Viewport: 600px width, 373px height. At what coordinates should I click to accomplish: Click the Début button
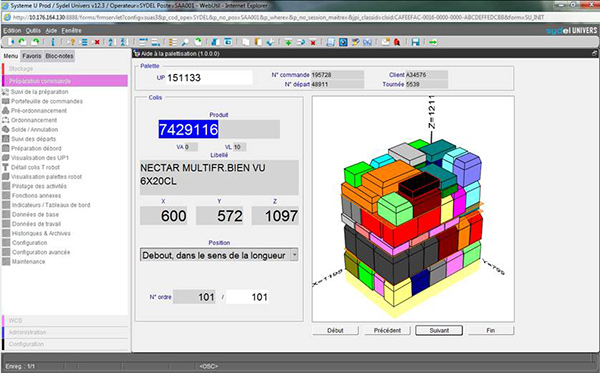335,330
